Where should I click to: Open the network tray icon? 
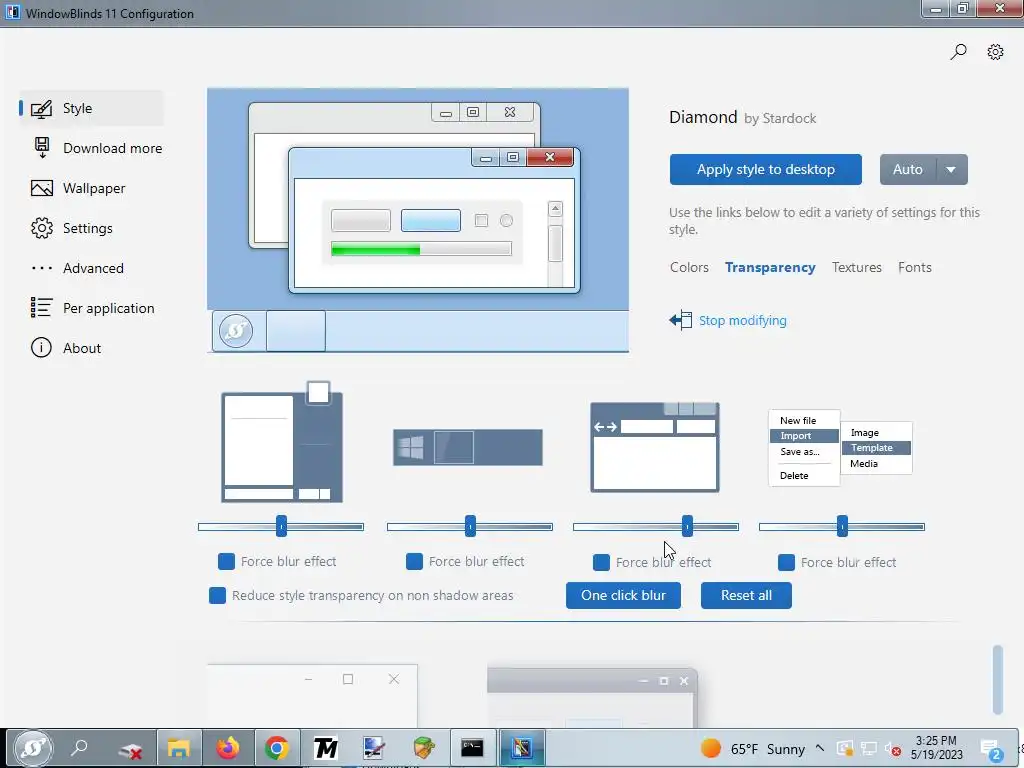coord(868,748)
